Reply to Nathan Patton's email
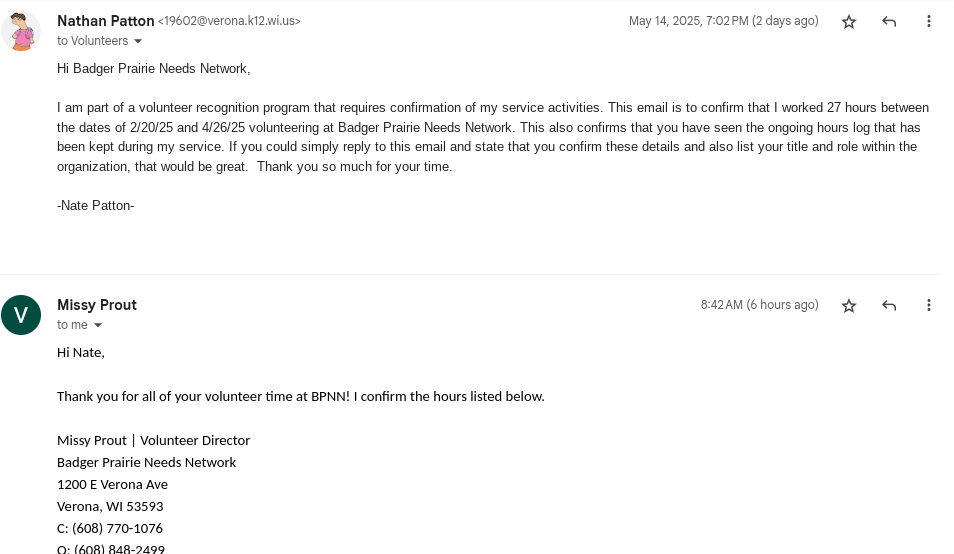Viewport: 954px width, 554px height. pyautogui.click(x=889, y=22)
